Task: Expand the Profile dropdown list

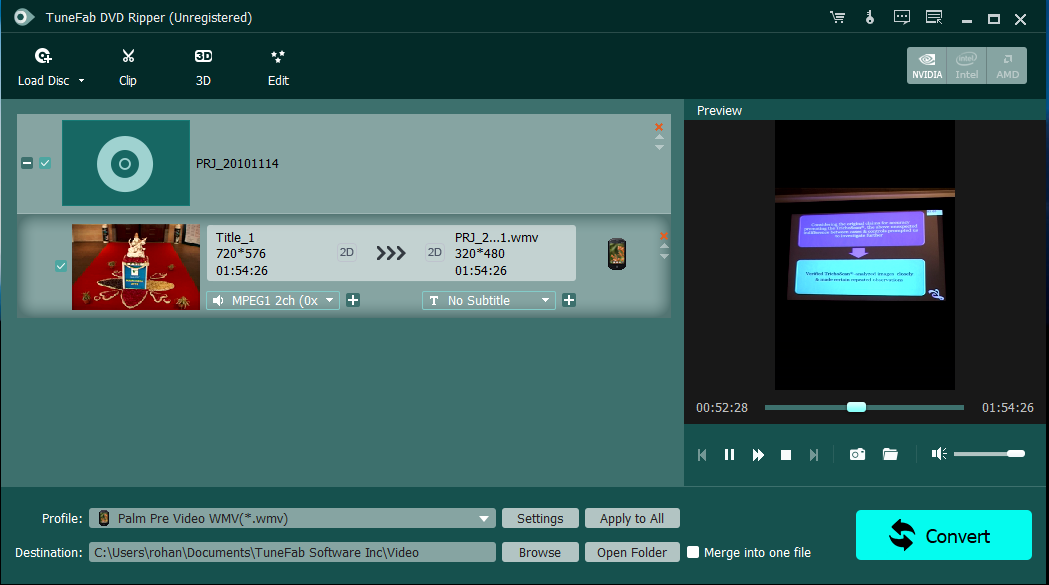Action: [x=484, y=519]
